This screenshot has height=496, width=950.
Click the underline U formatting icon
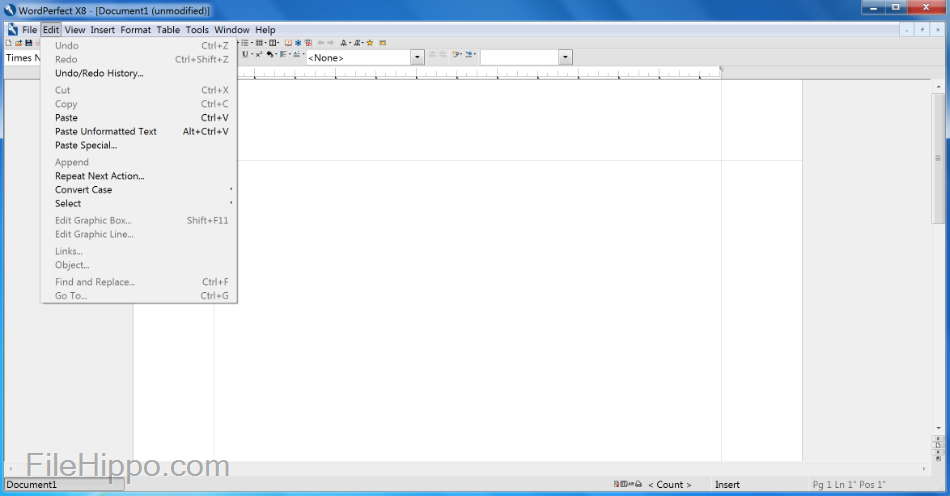(x=245, y=55)
